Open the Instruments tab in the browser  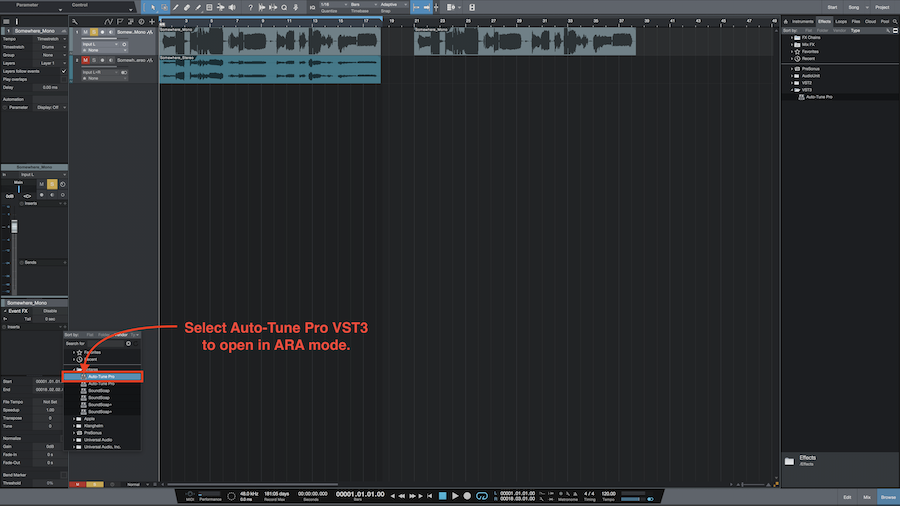[x=802, y=21]
